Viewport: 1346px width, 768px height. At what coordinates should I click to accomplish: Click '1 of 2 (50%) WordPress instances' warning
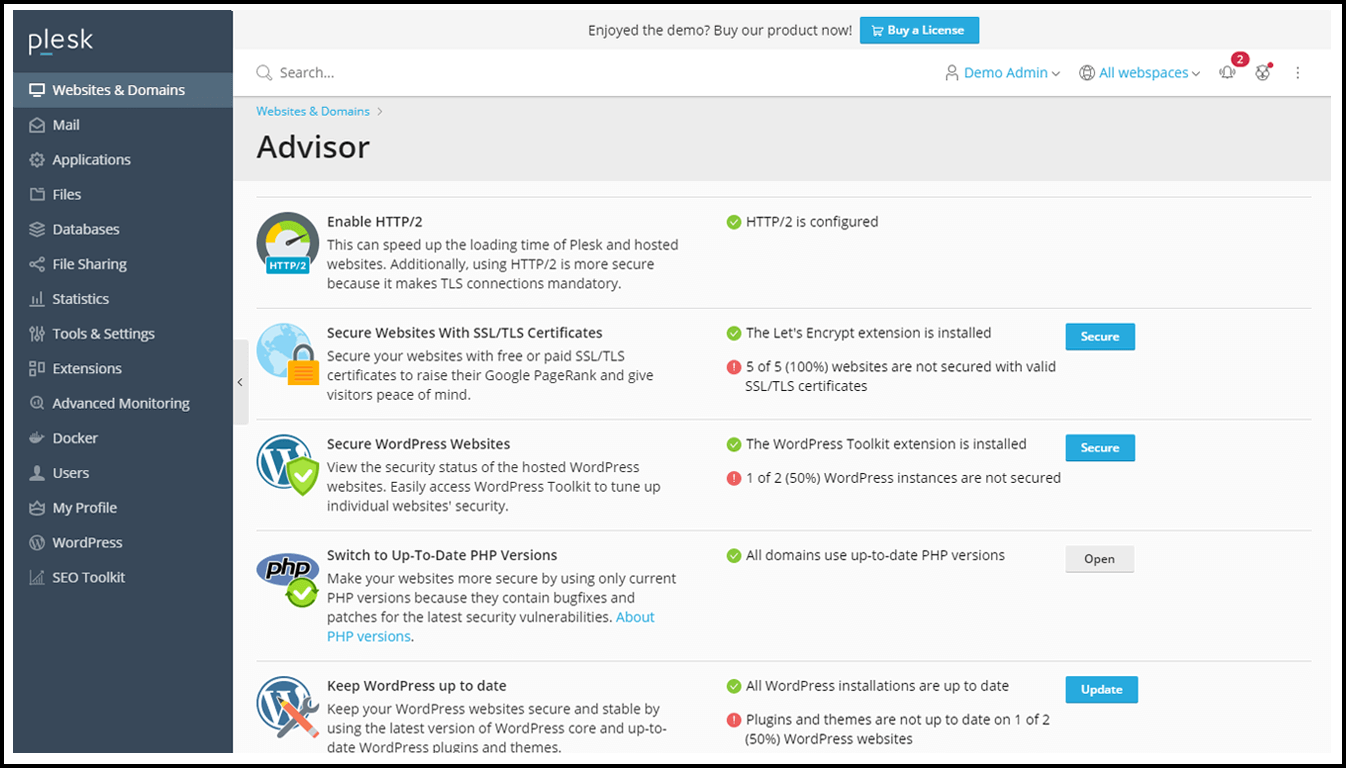click(x=903, y=478)
